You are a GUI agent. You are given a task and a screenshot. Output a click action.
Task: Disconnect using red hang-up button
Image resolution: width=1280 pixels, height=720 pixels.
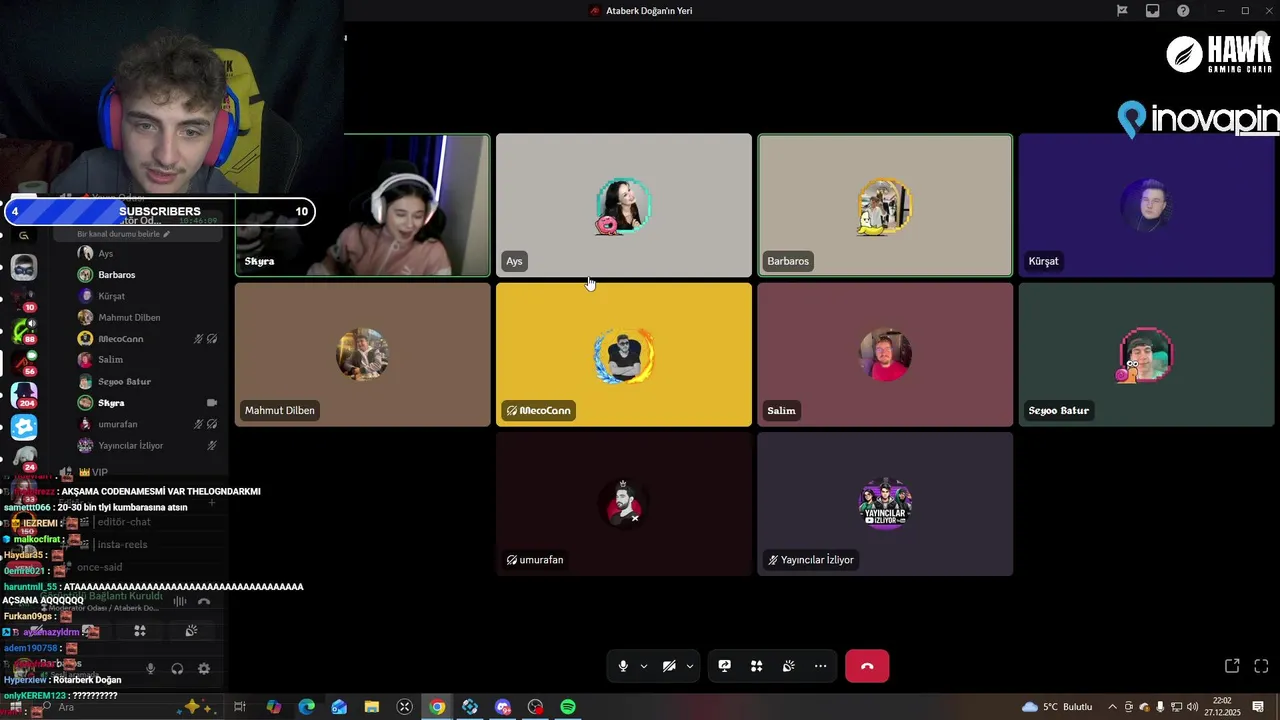[867, 666]
